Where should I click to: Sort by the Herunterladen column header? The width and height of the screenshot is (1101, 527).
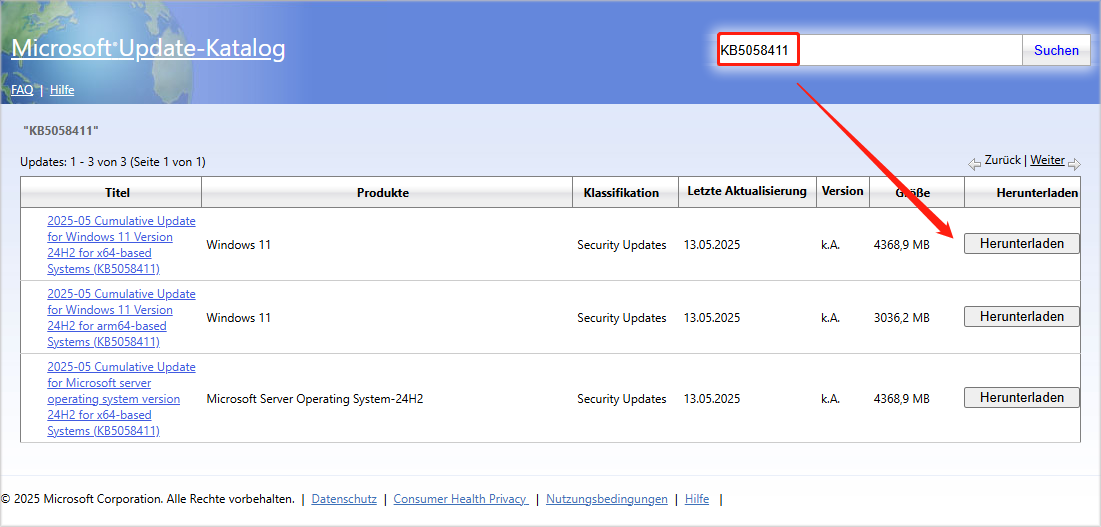(1037, 192)
